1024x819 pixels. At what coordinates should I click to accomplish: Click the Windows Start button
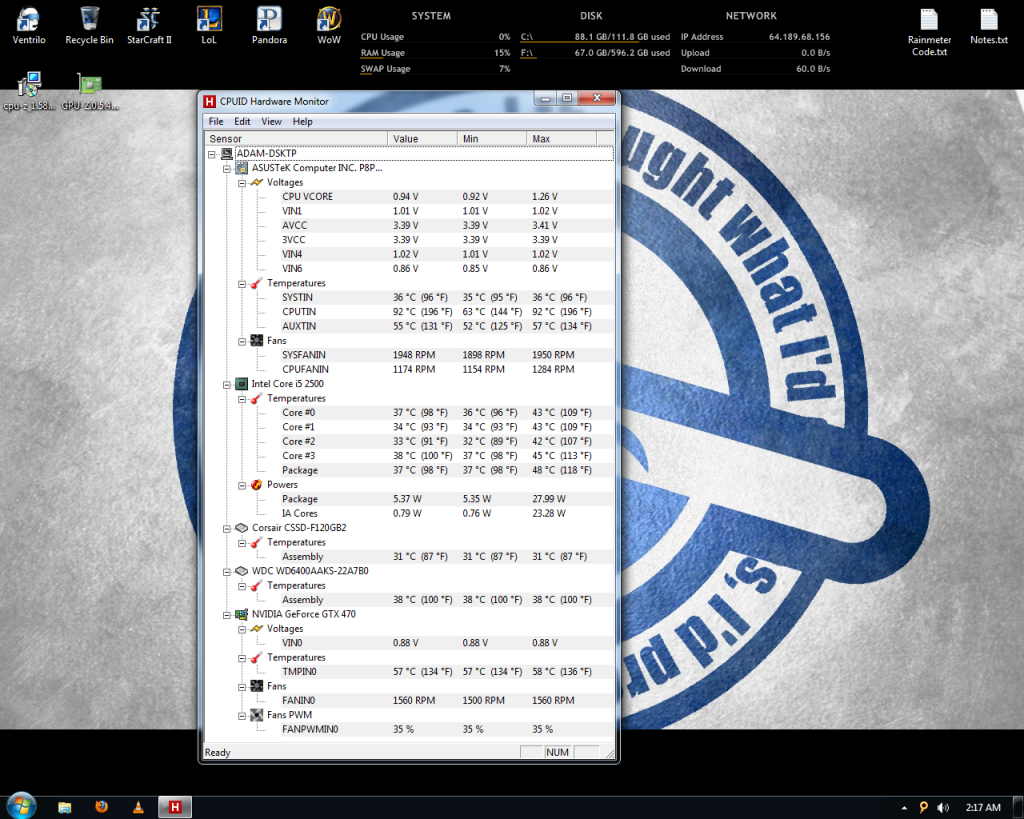click(x=21, y=805)
